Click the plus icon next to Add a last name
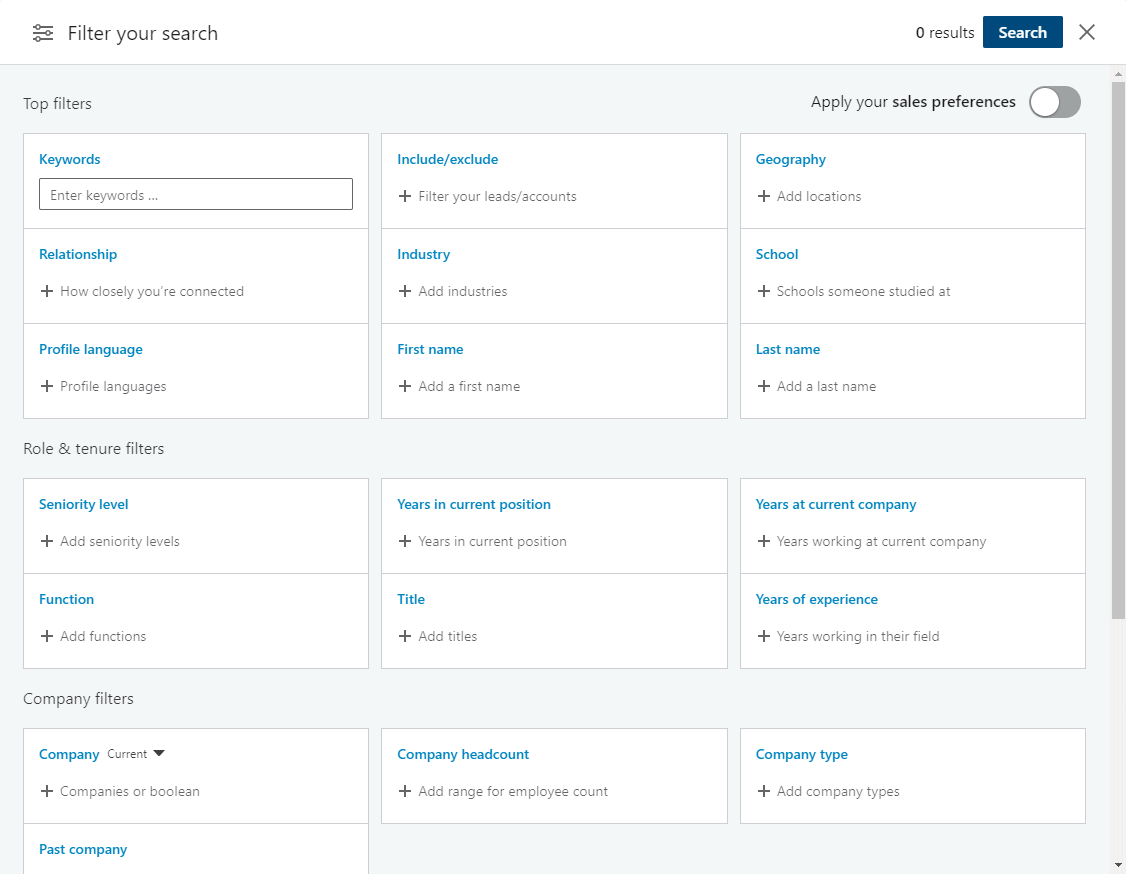 click(x=763, y=386)
